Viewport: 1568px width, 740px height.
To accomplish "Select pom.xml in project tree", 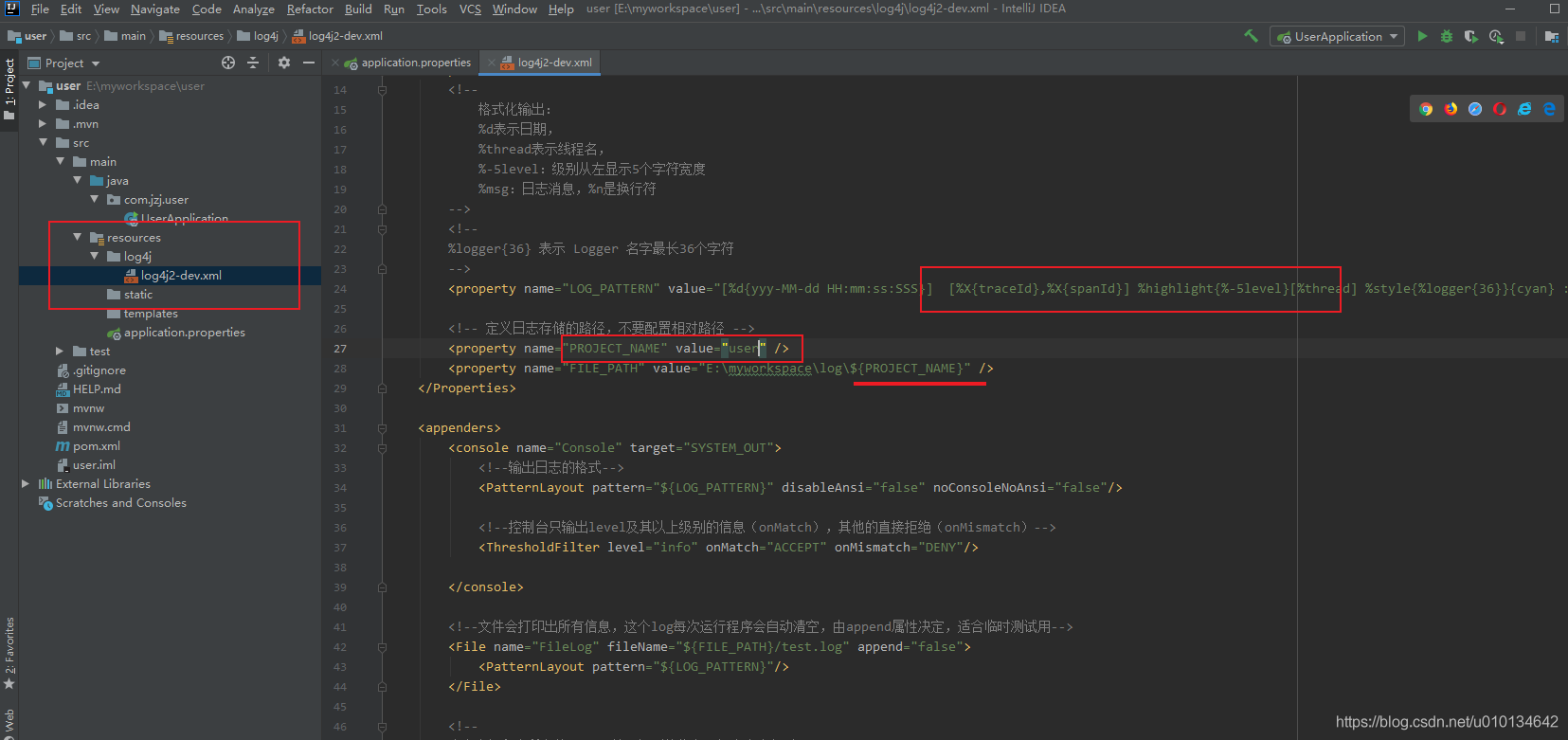I will (97, 445).
